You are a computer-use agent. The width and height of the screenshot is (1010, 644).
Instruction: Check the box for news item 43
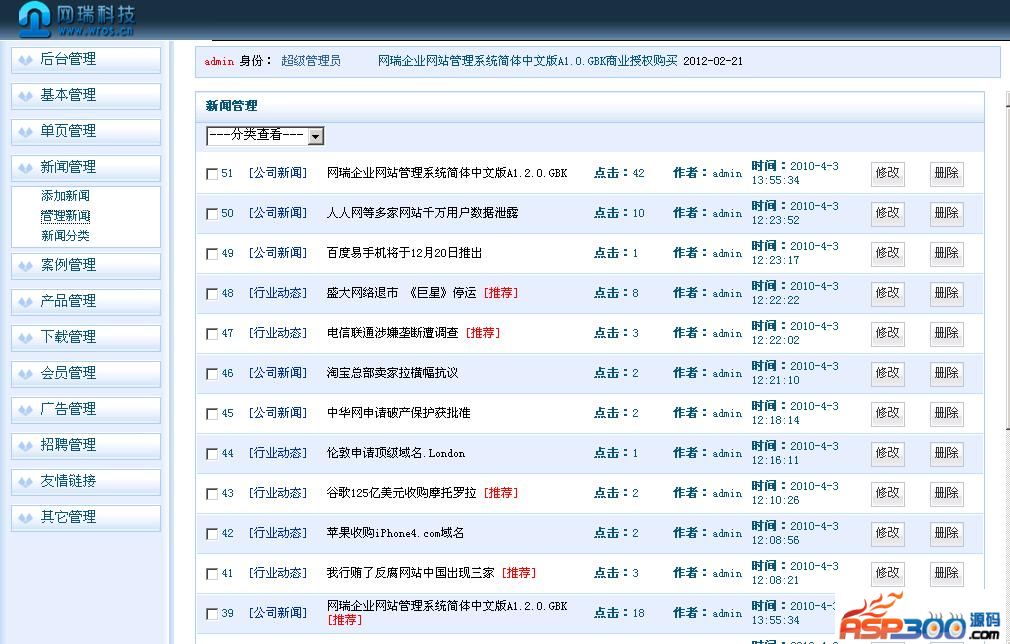212,494
